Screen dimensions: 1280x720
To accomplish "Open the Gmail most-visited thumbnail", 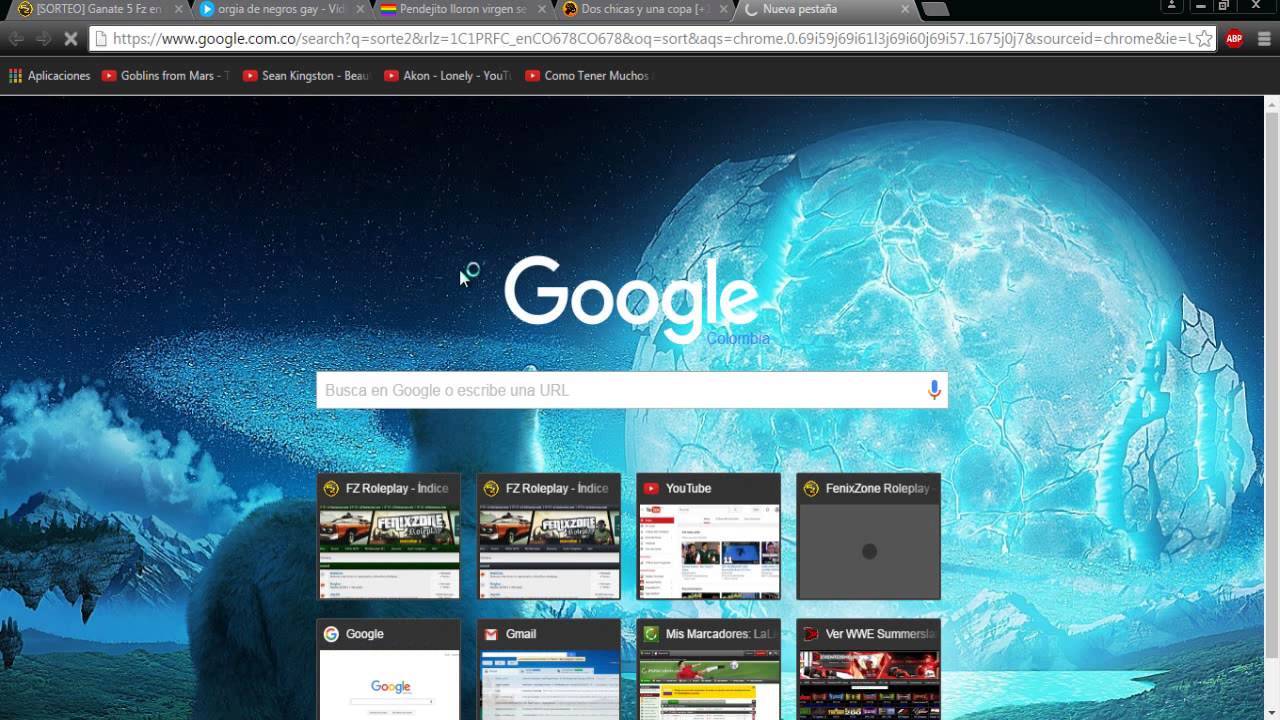I will click(549, 670).
